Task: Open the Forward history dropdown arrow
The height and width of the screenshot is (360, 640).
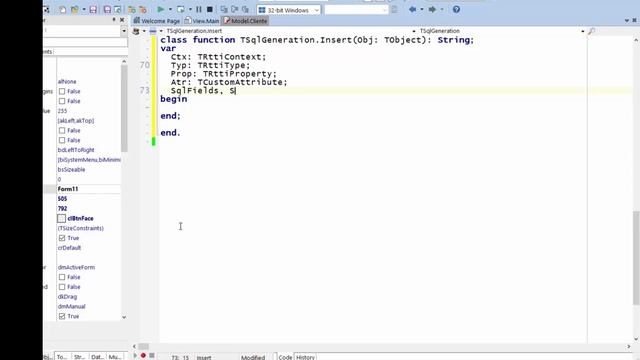Action: coord(442,9)
